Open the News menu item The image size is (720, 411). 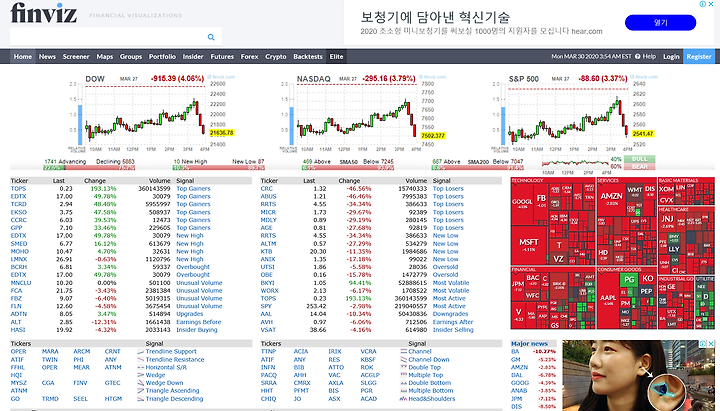coord(47,56)
